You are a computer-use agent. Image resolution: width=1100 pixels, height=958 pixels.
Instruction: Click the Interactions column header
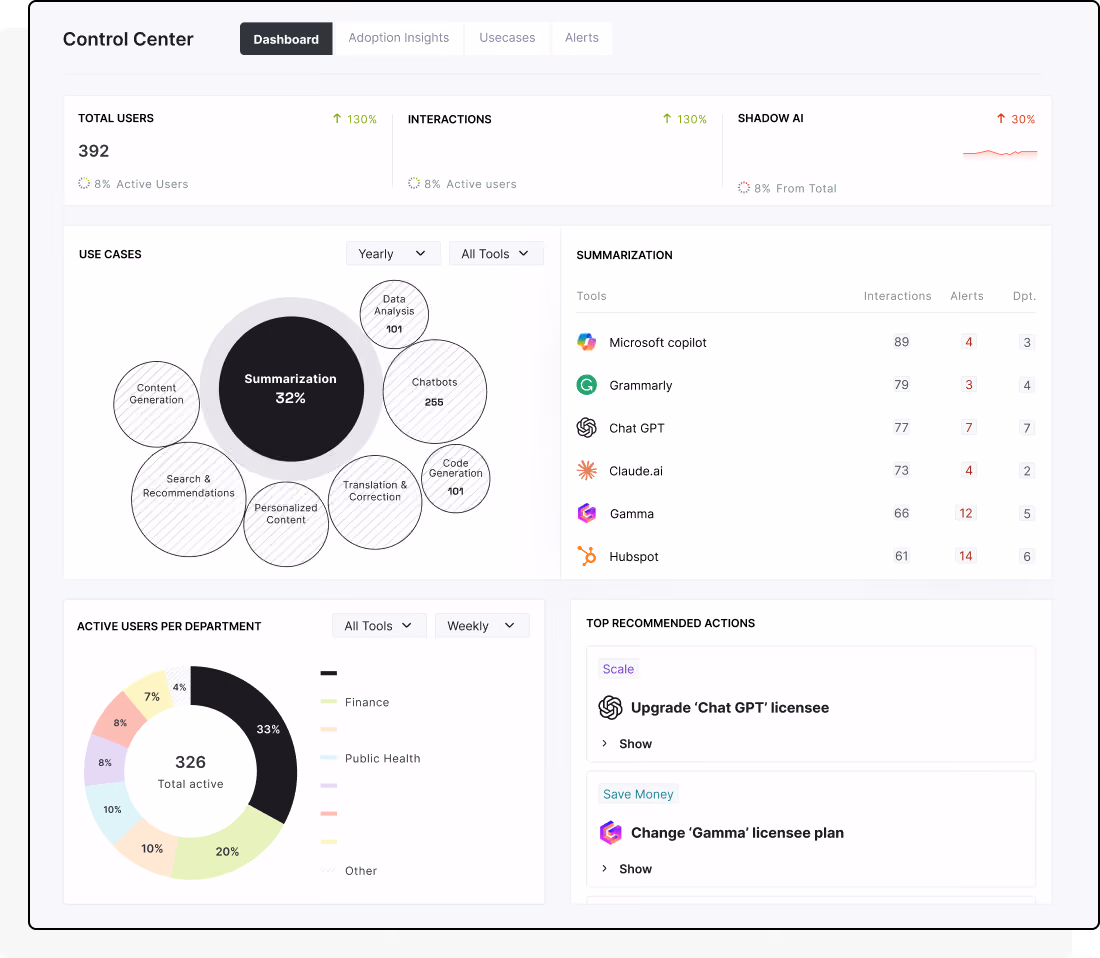[897, 296]
